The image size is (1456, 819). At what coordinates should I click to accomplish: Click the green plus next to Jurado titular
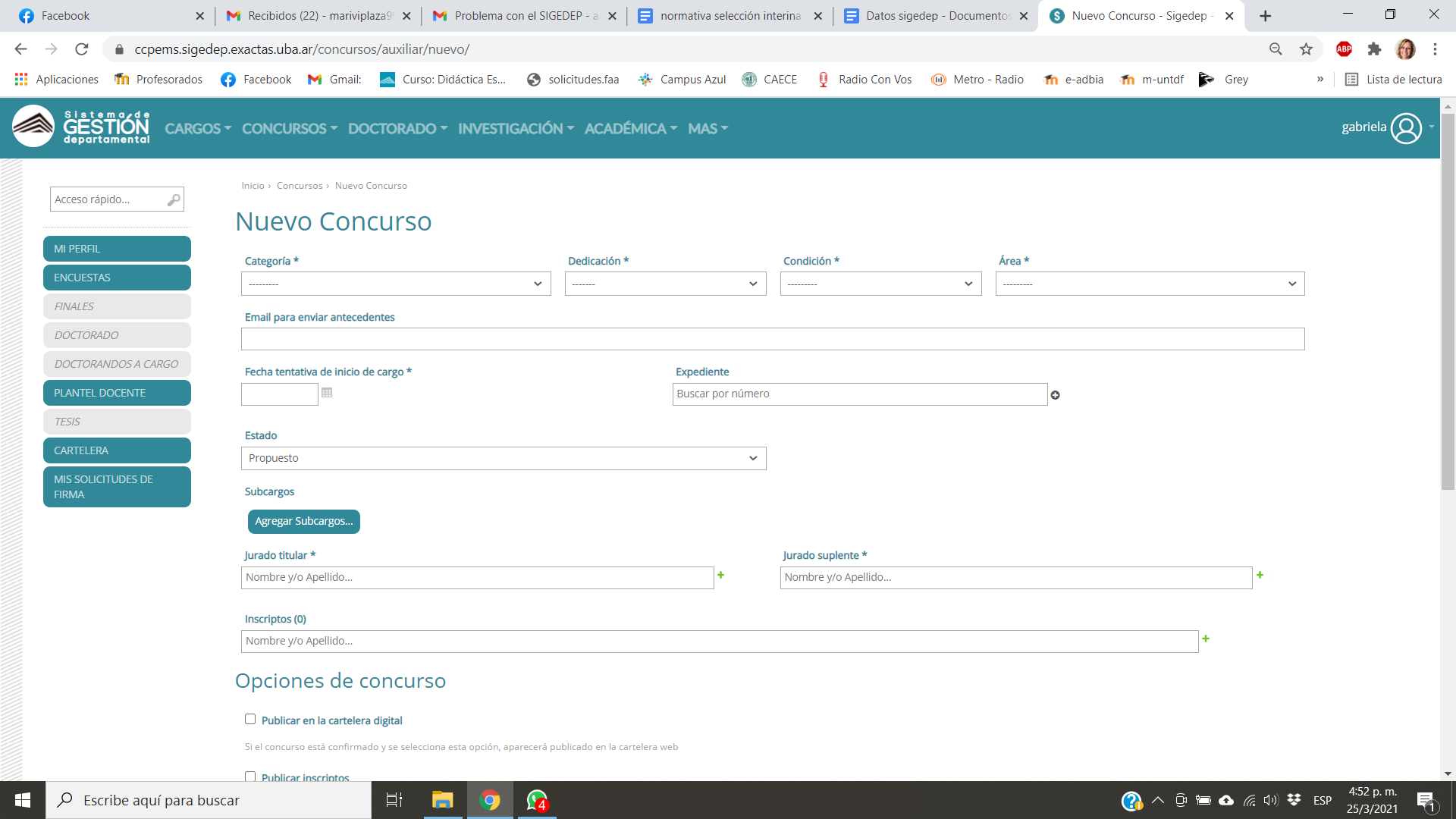[x=720, y=576]
